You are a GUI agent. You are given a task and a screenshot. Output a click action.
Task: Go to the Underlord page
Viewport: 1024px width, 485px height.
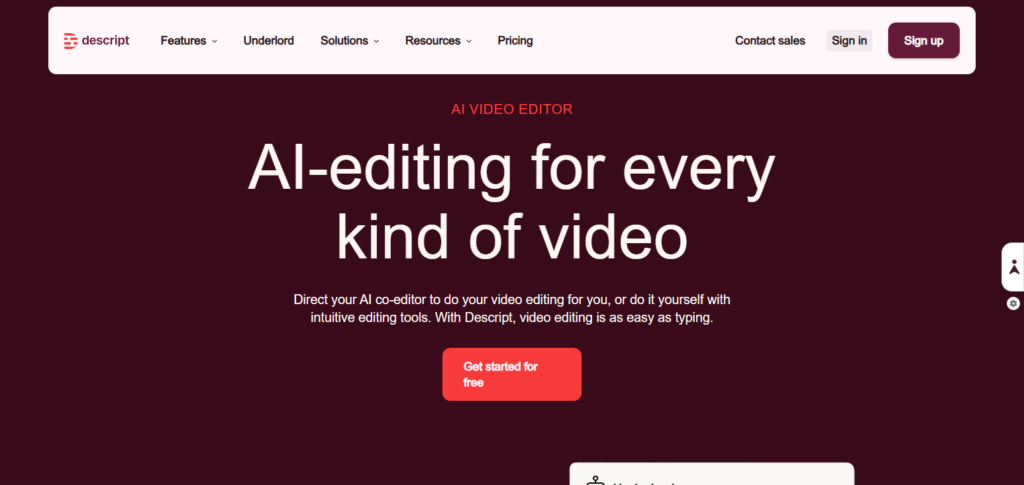(x=268, y=40)
